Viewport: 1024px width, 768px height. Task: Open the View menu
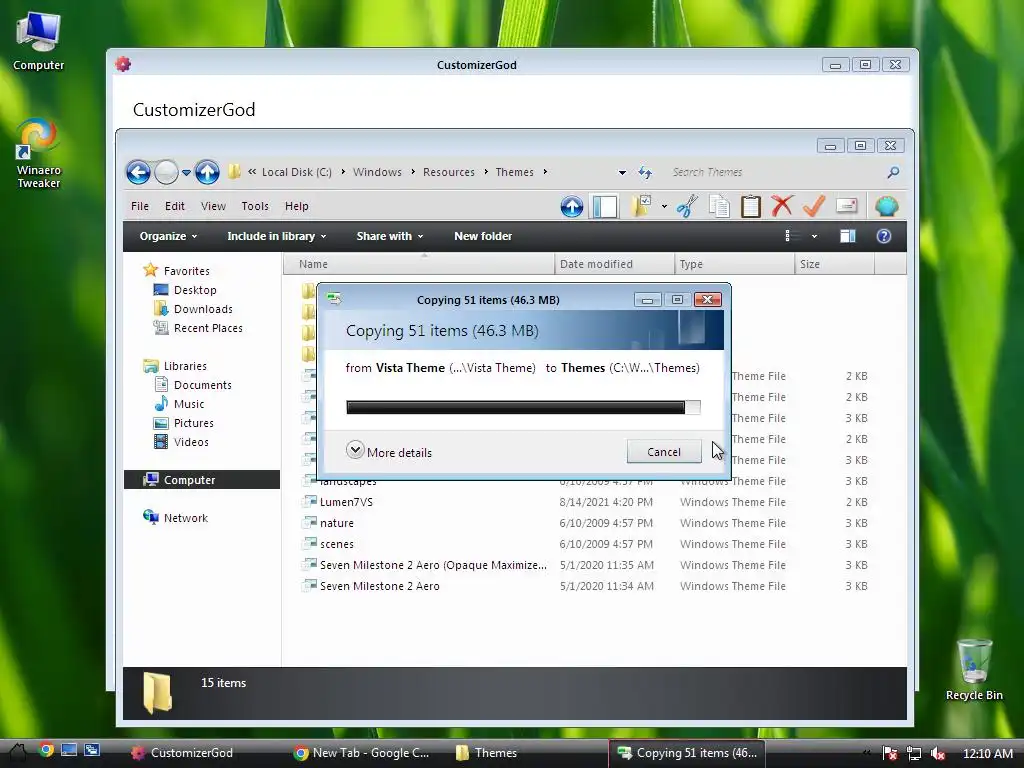tap(213, 206)
